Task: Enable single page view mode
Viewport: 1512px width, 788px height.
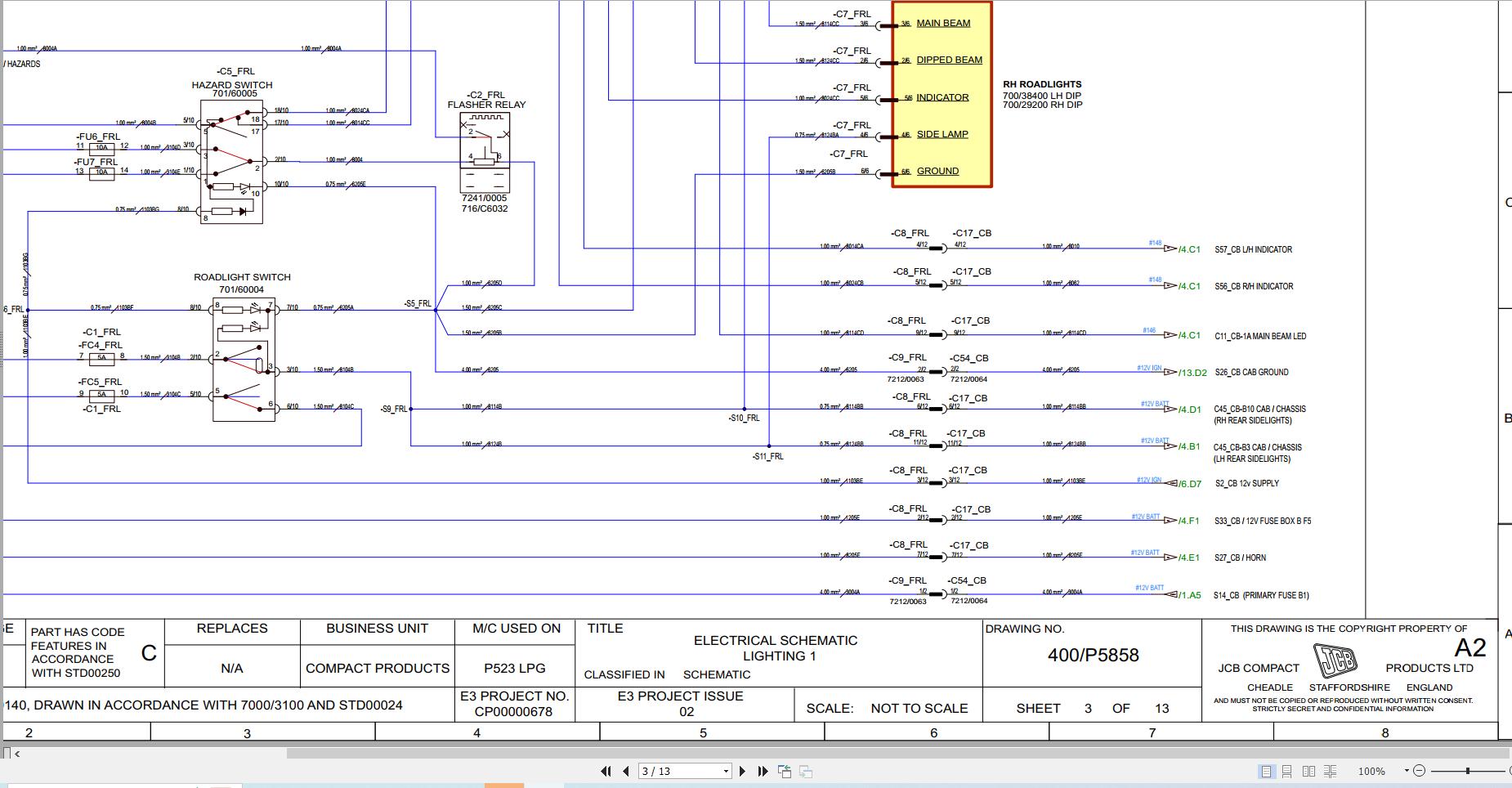Action: 1267,770
